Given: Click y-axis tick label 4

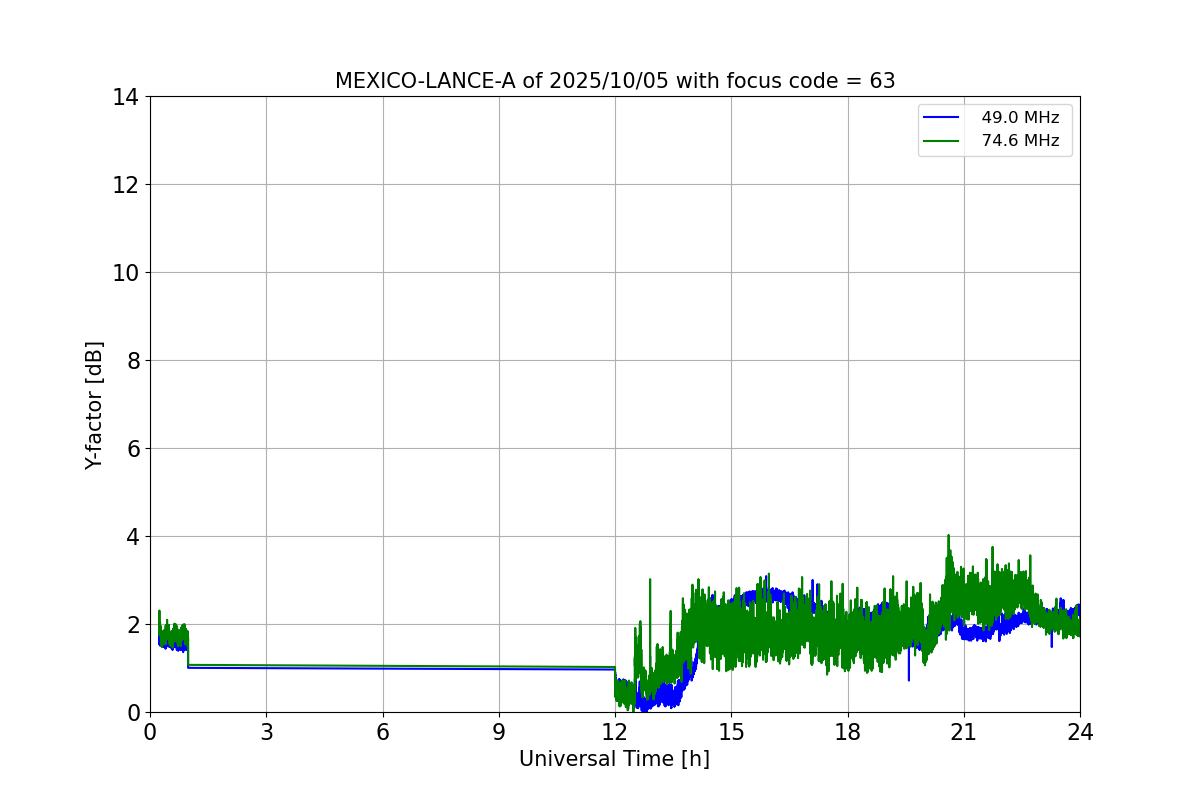Looking at the screenshot, I should (133, 537).
